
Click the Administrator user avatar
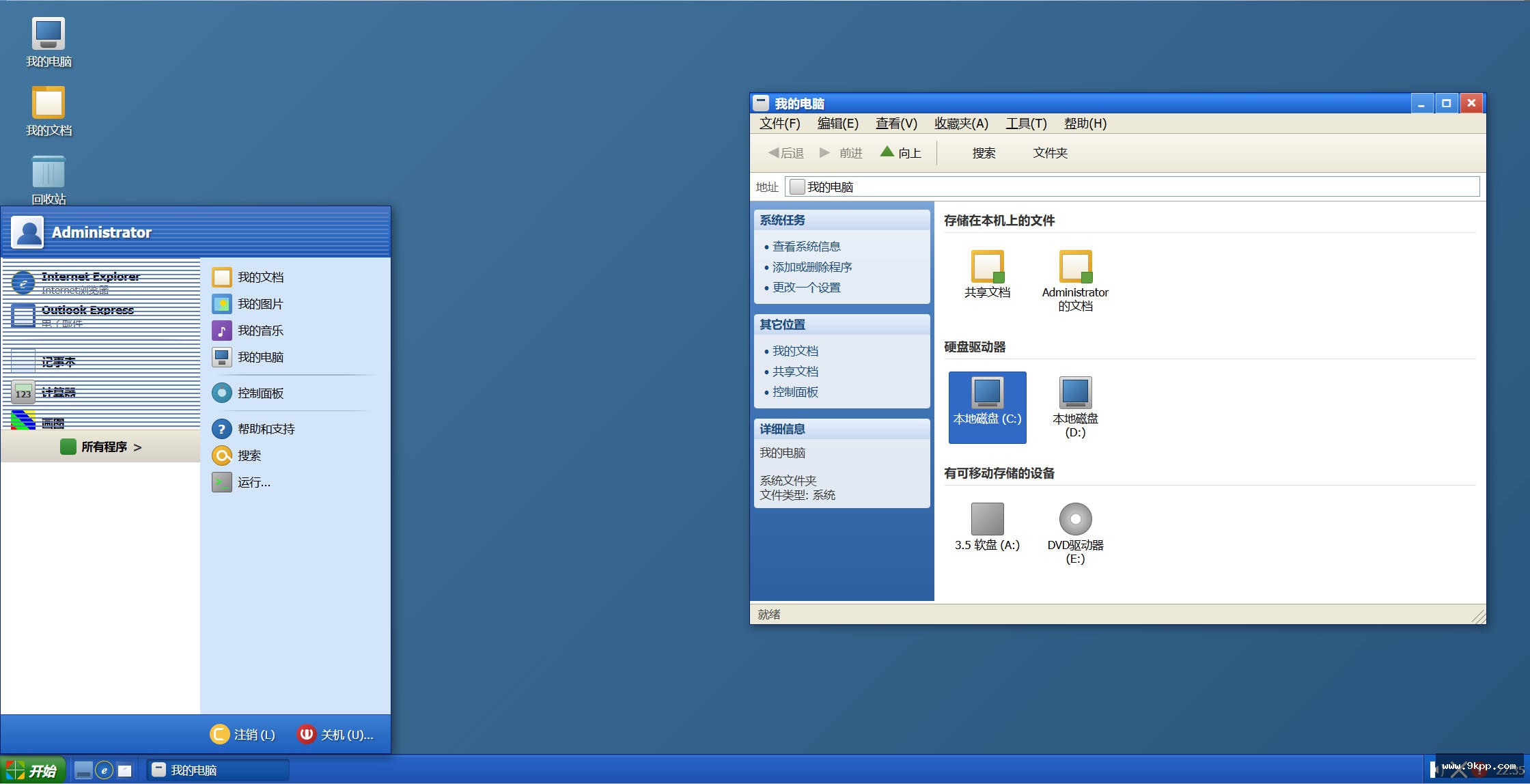click(x=27, y=232)
